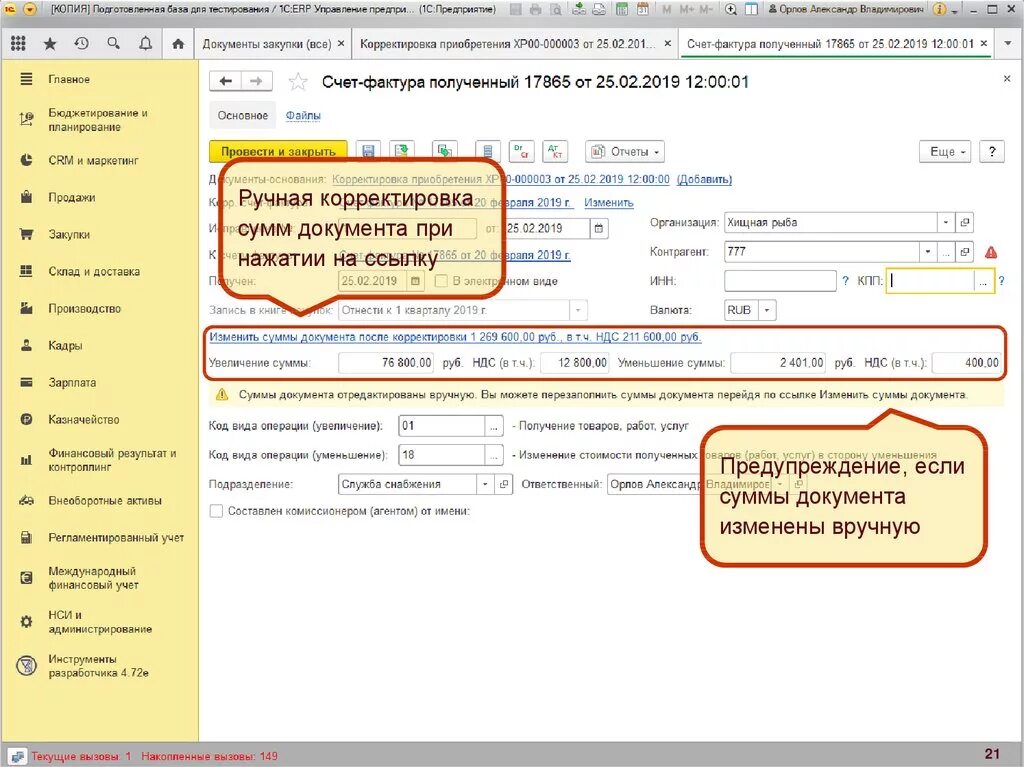Image resolution: width=1024 pixels, height=767 pixels.
Task: Go to the home page icon
Action: (178, 44)
